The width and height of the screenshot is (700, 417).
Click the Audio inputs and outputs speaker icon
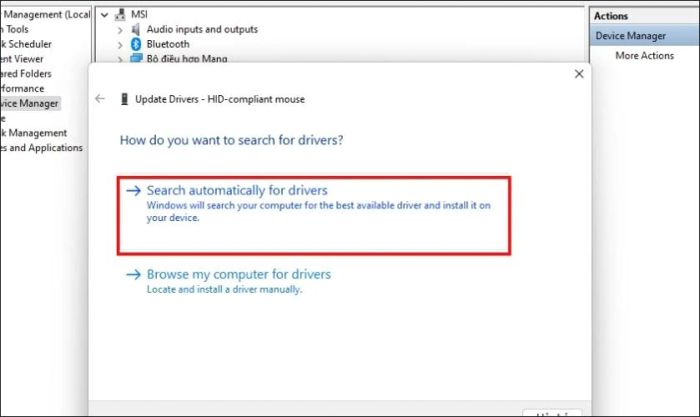tap(135, 29)
